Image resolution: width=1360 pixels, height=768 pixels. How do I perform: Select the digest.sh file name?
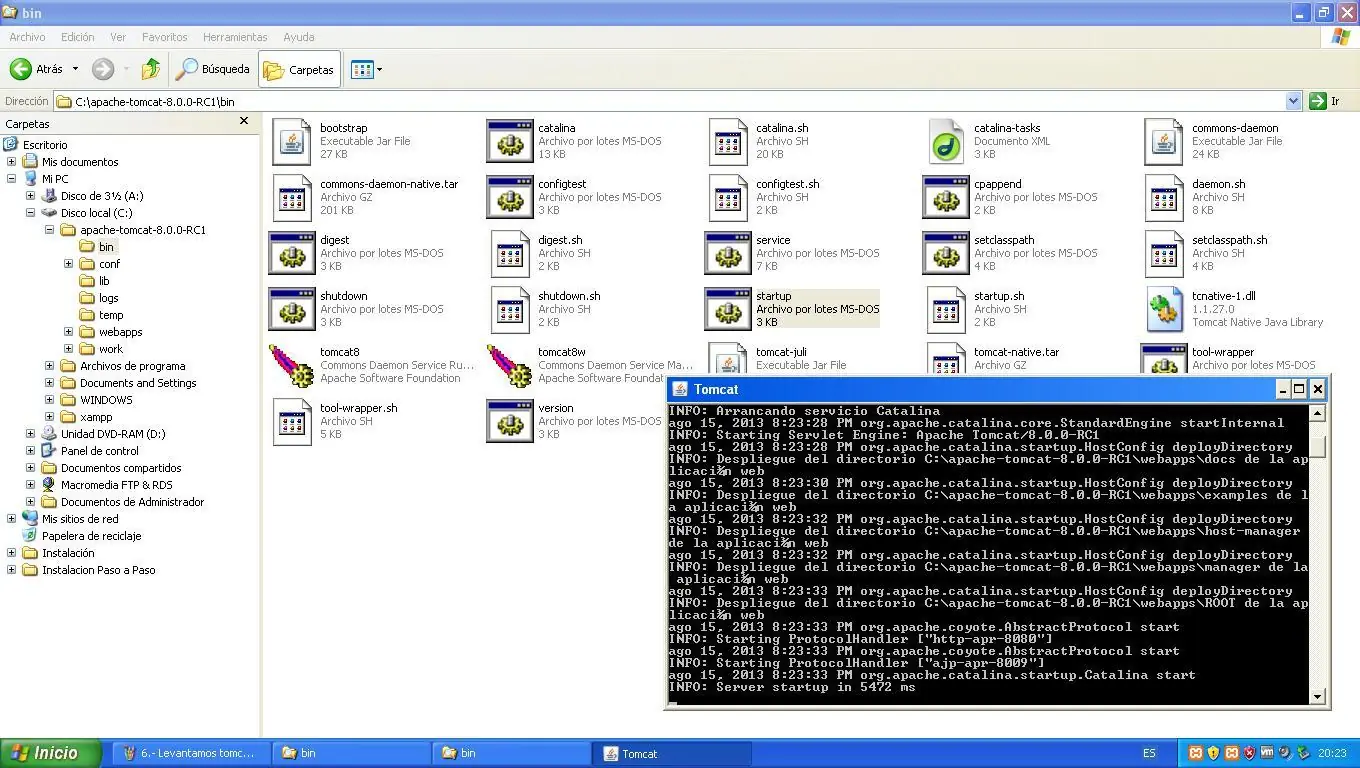[x=560, y=240]
